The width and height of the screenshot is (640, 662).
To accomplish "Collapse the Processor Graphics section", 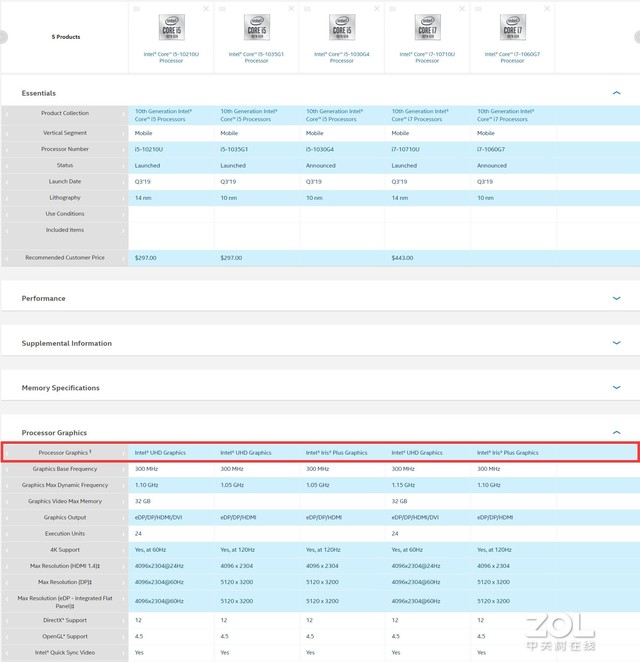I will 616,433.
